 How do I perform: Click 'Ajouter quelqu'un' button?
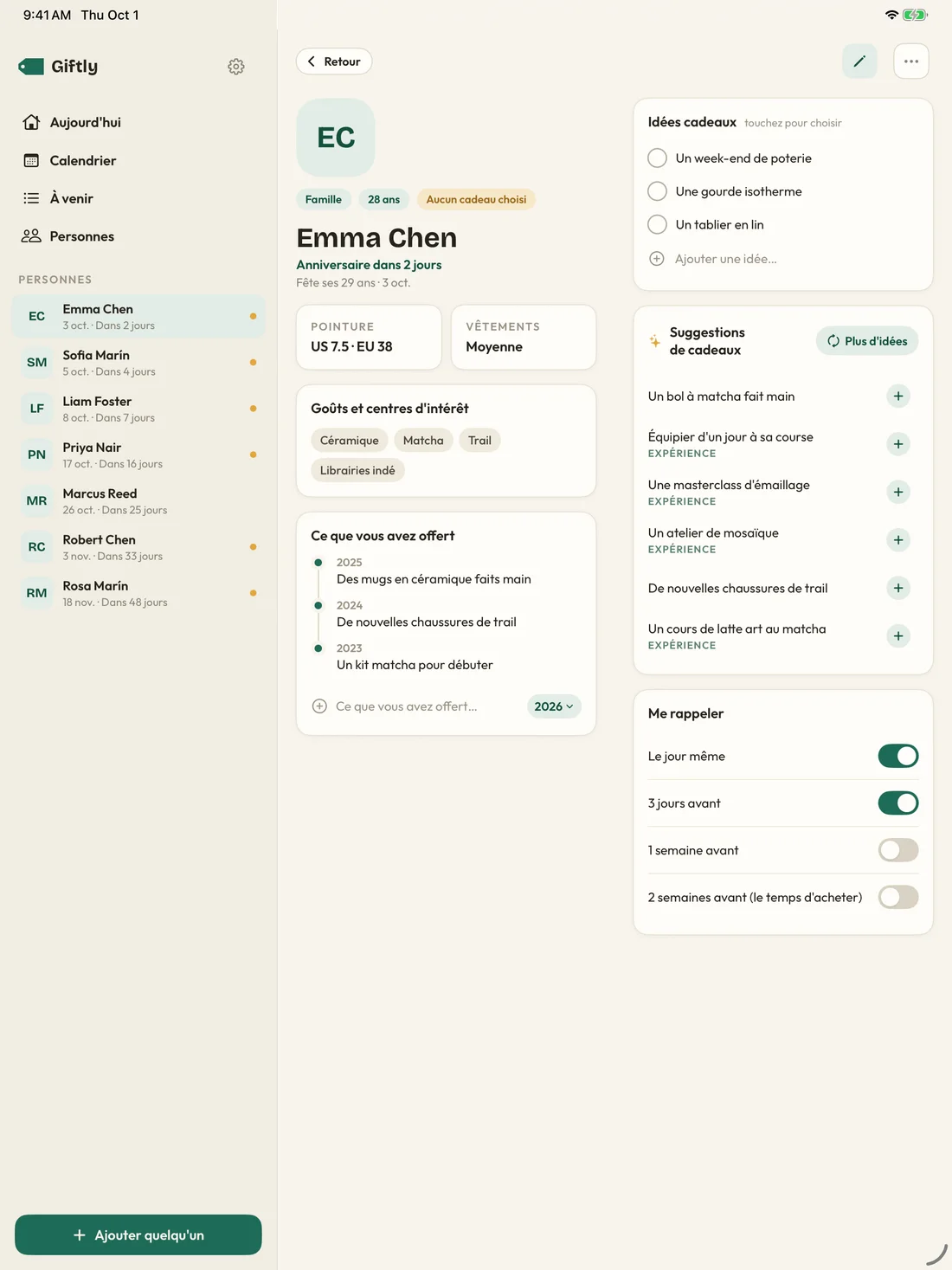coord(138,1235)
